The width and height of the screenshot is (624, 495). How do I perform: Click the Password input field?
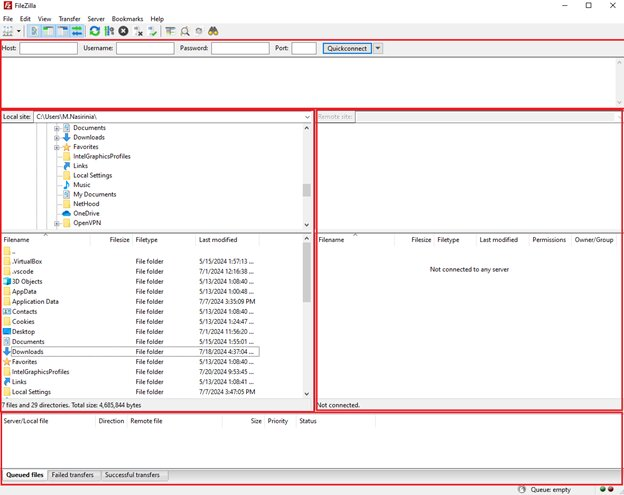coord(240,48)
